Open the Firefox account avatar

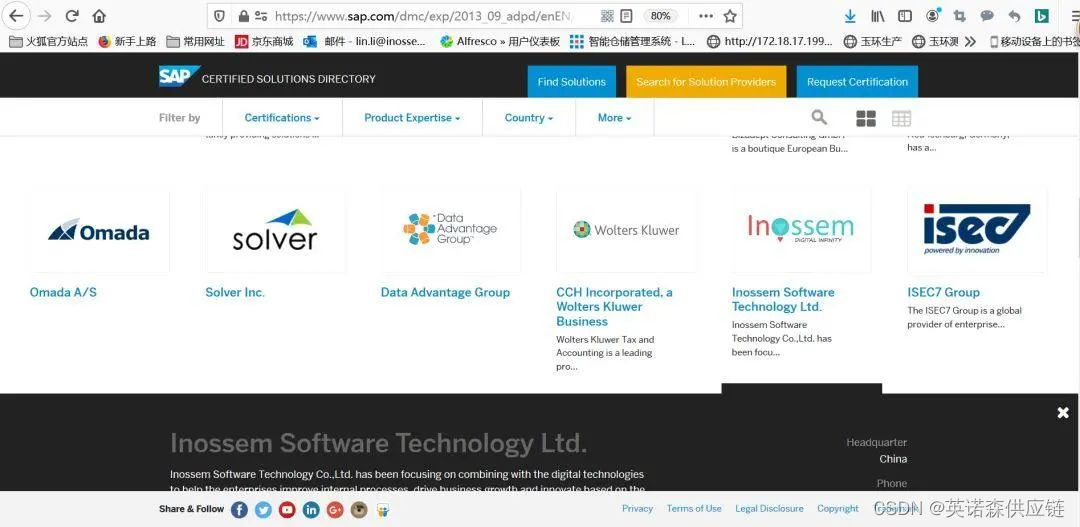click(x=933, y=15)
